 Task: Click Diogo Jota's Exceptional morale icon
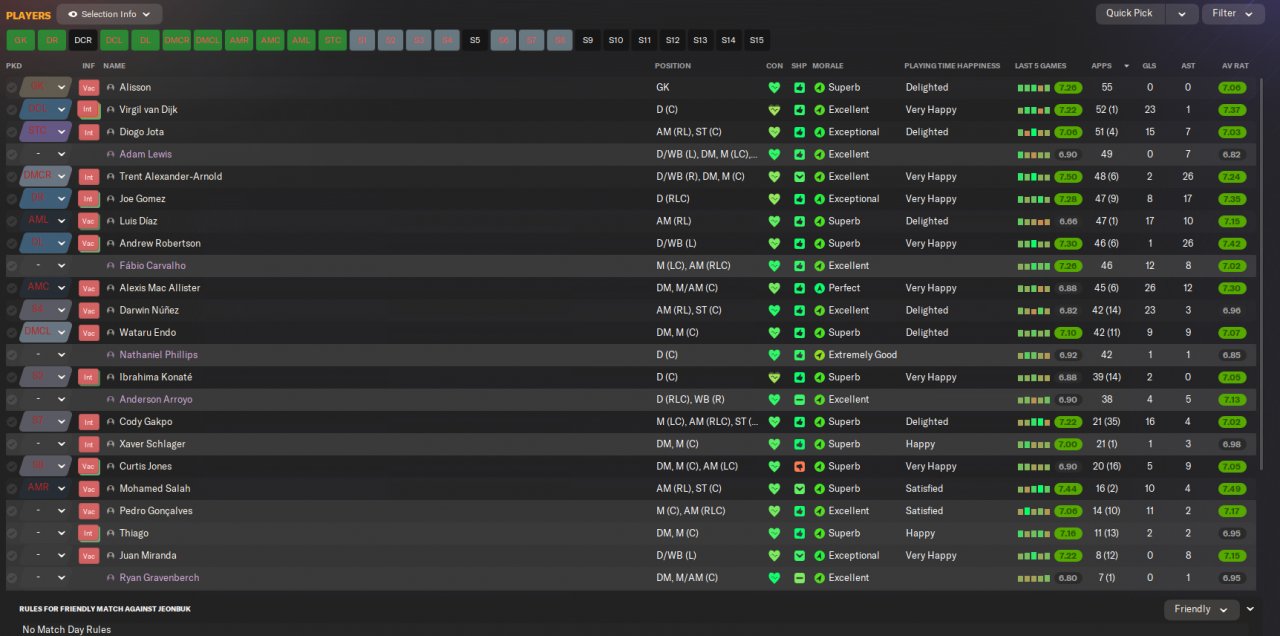tap(819, 132)
